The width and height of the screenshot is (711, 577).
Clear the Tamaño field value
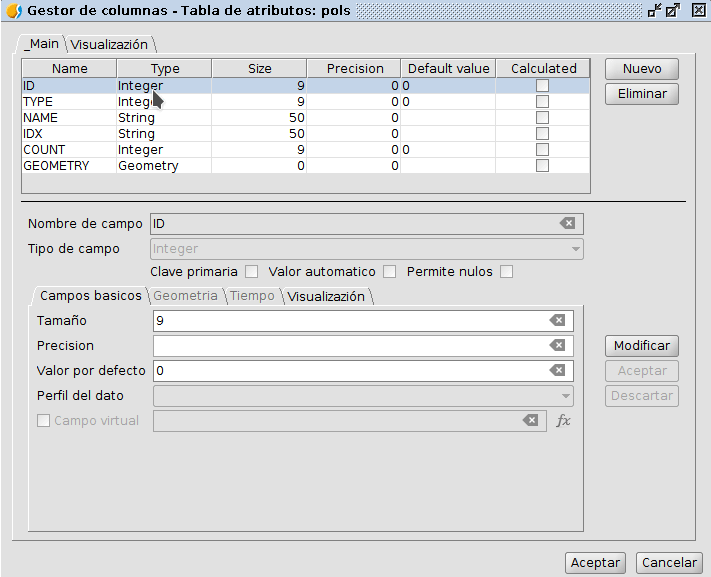557,320
